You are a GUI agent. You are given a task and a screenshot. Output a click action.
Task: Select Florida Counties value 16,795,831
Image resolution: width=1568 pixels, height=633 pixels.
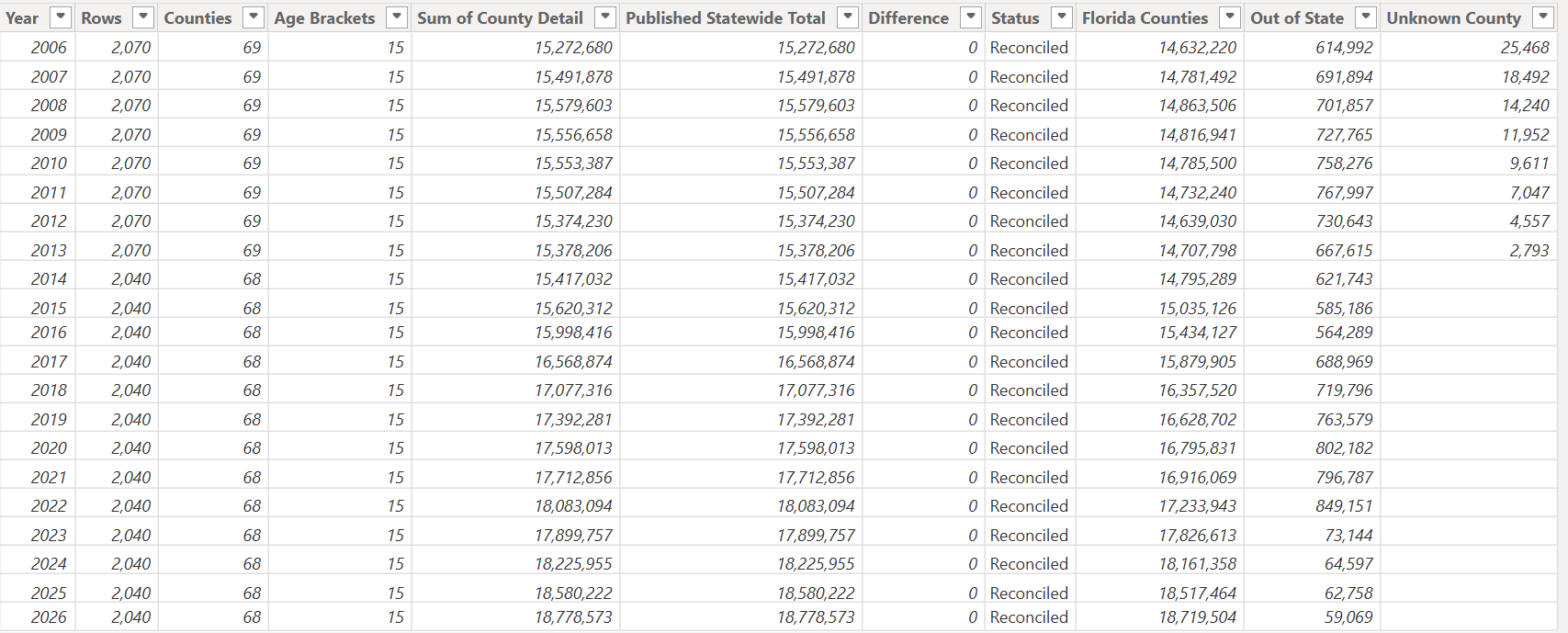(1198, 447)
